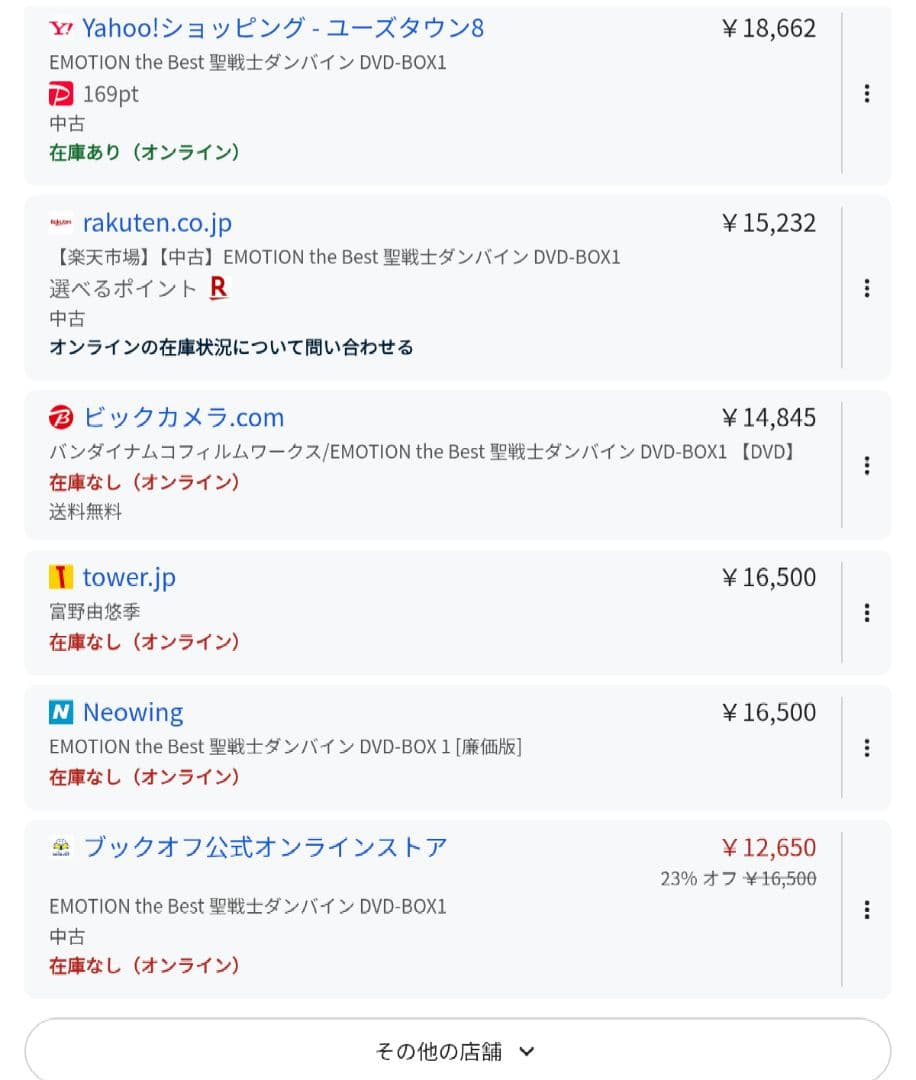Click the ビックカメラ red logo icon
This screenshot has height=1080, width=916.
(x=61, y=417)
